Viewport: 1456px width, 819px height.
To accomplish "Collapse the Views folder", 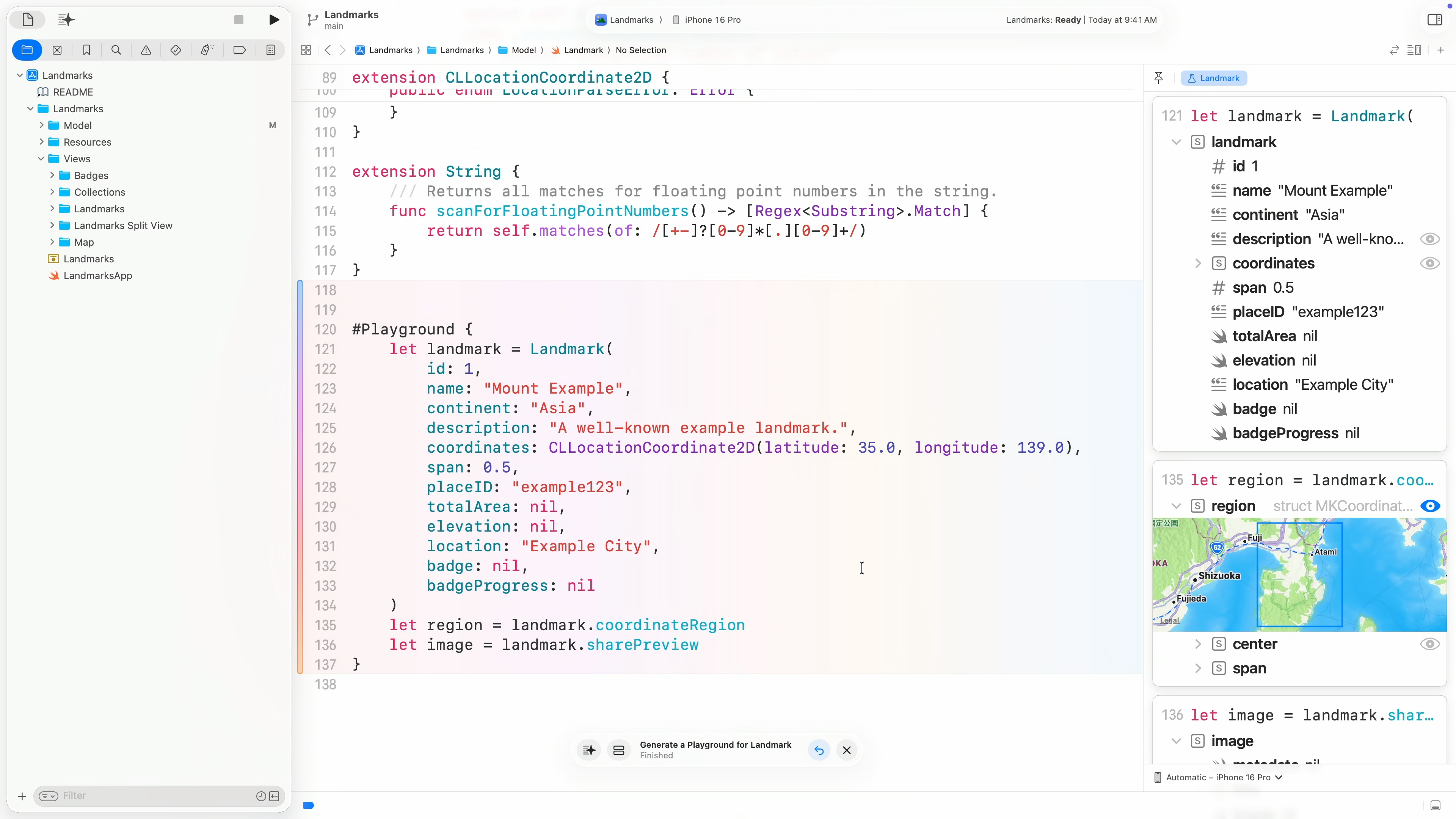I will (x=41, y=159).
